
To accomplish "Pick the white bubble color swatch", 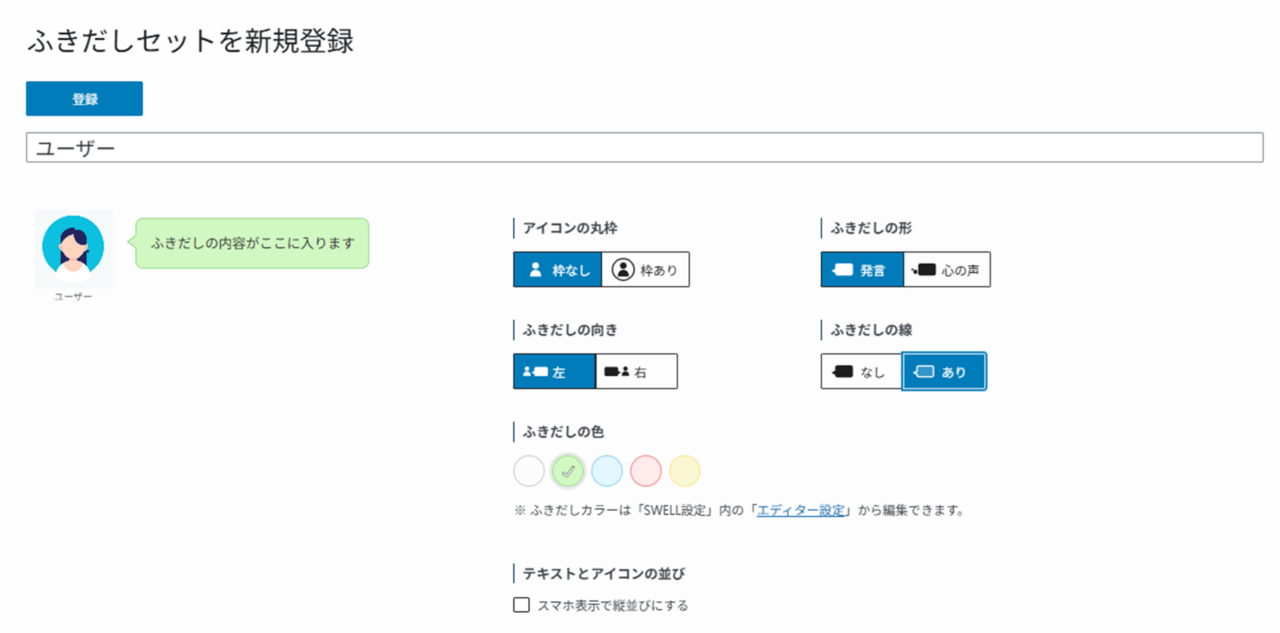I will [529, 471].
